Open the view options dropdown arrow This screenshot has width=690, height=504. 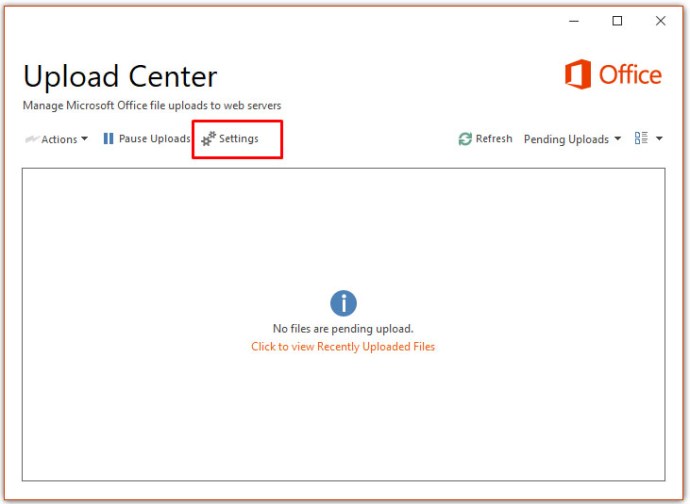[x=659, y=139]
